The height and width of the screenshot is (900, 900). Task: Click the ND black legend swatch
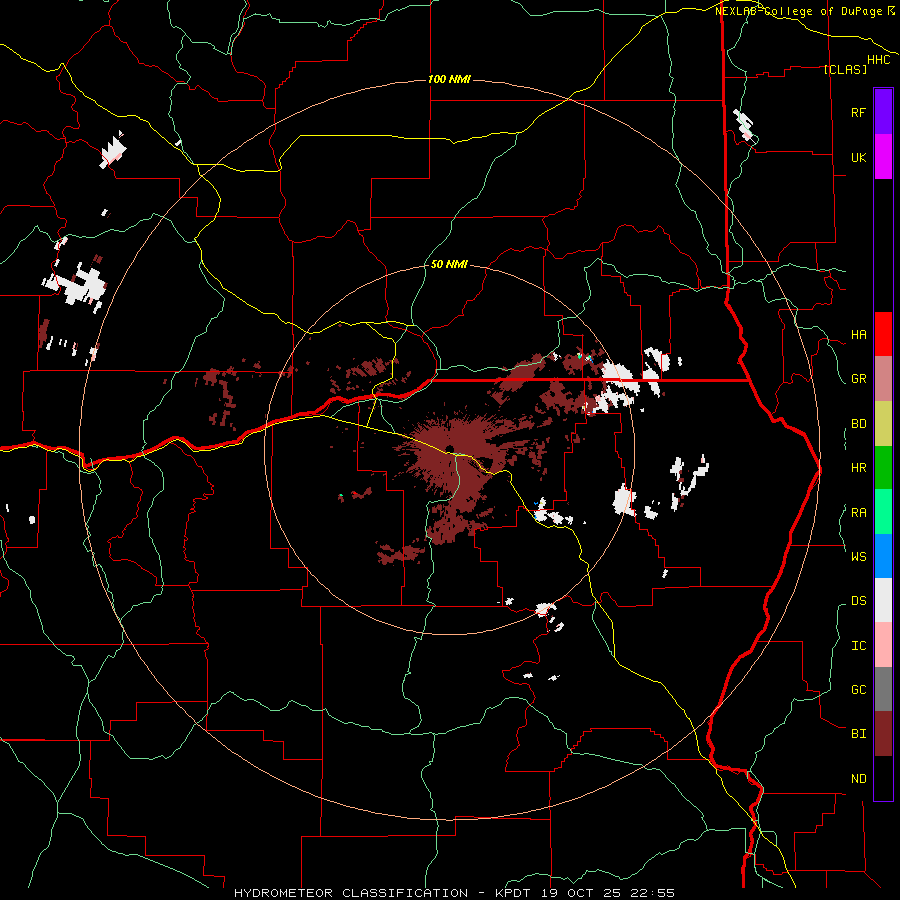[883, 778]
